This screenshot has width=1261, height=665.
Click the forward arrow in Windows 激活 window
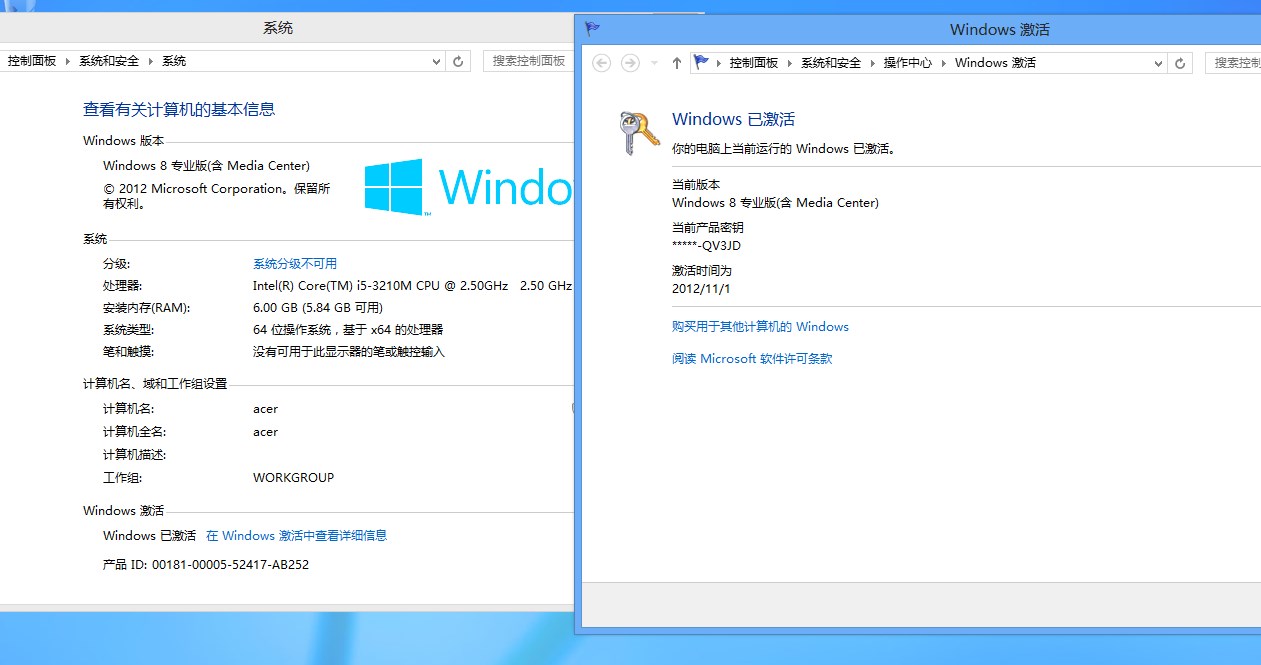(x=630, y=63)
